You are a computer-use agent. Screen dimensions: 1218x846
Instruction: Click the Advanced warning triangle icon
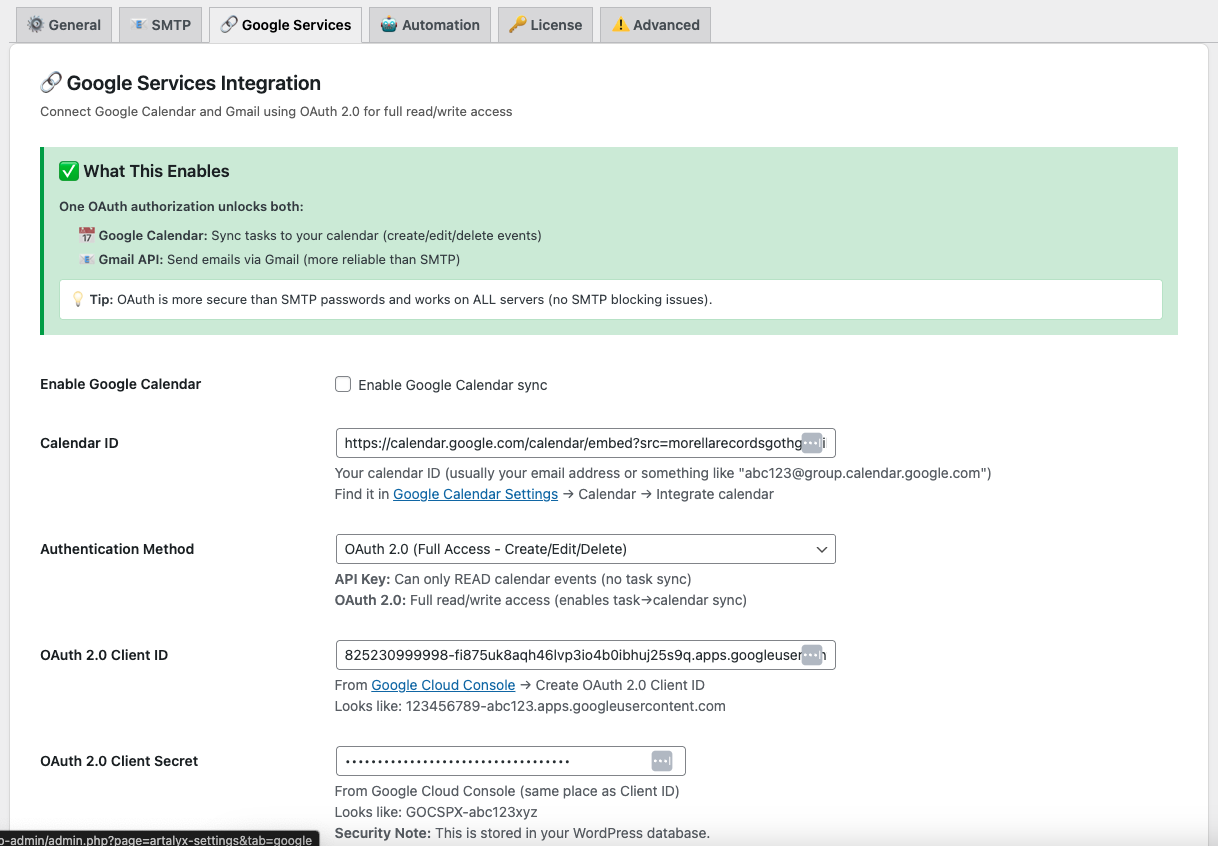click(623, 25)
